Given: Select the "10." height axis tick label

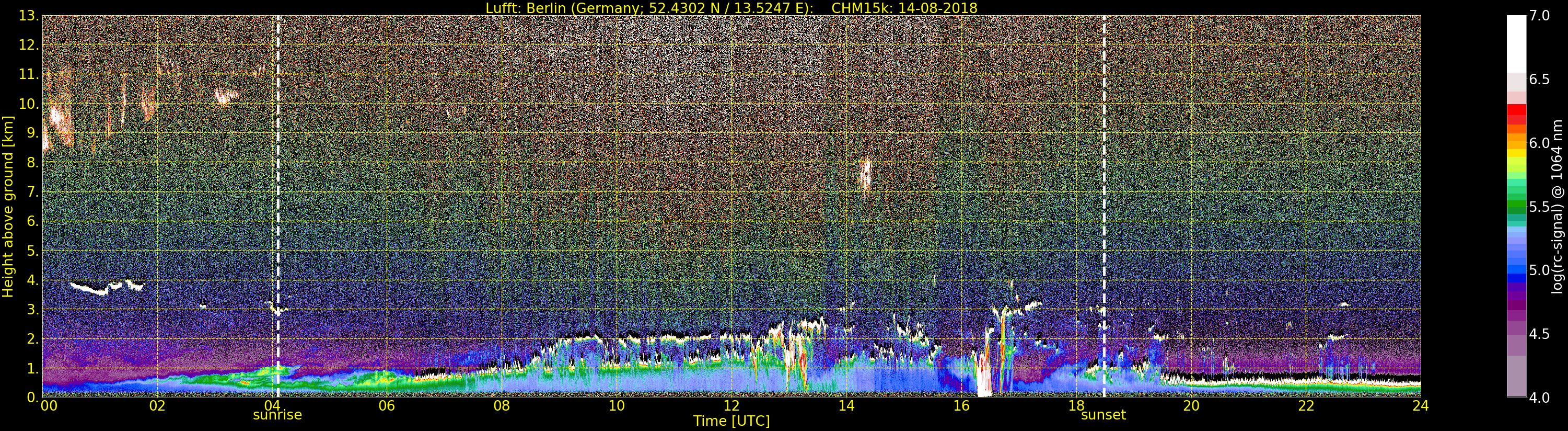Looking at the screenshot, I should click(x=29, y=104).
